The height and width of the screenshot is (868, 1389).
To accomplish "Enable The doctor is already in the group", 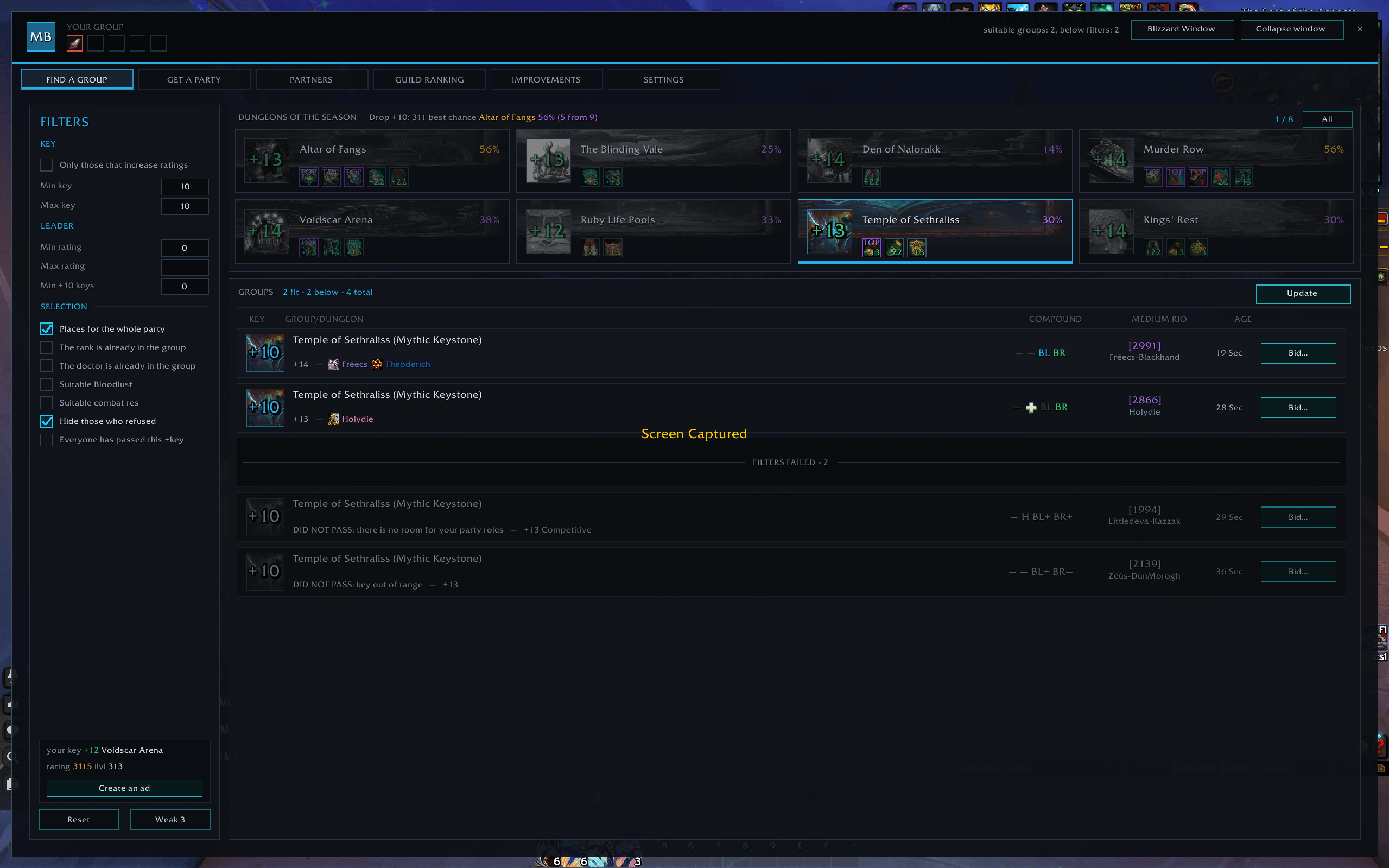I will coord(47,366).
